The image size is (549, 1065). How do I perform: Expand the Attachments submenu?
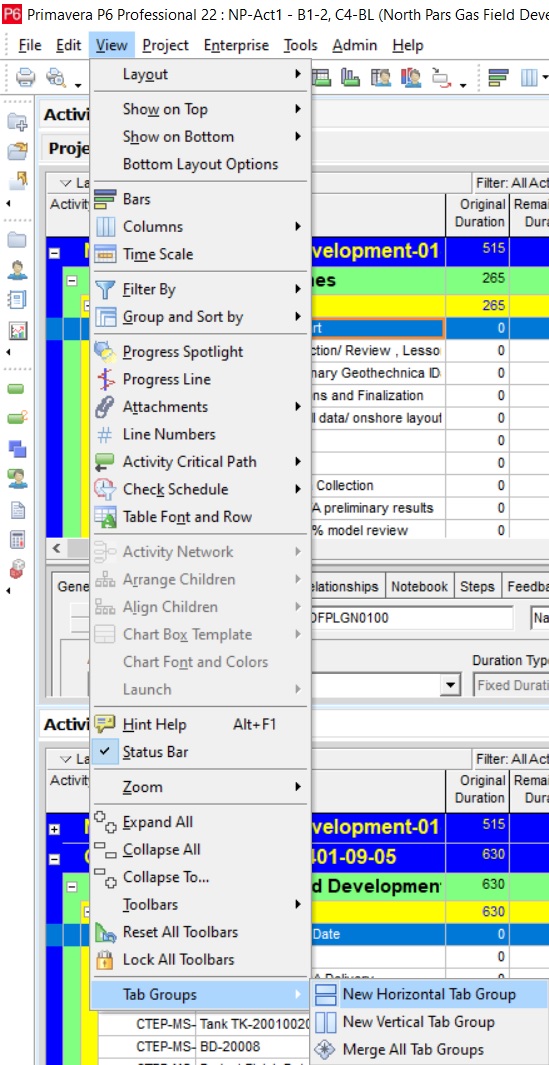point(201,407)
